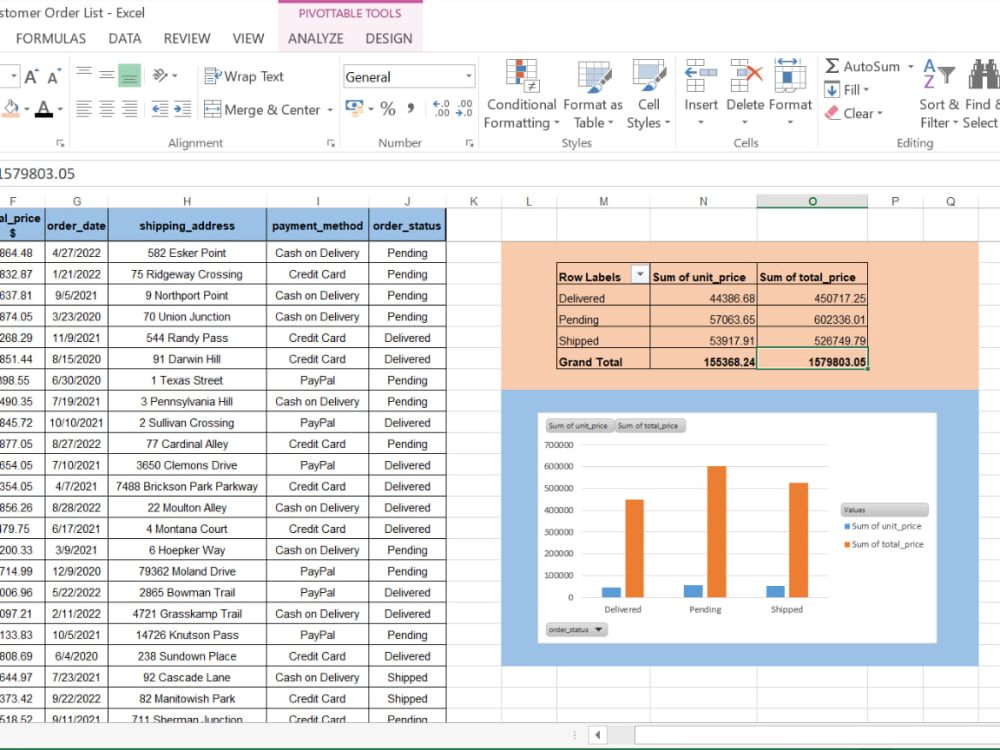Switch to the VIEW tab

pos(248,39)
